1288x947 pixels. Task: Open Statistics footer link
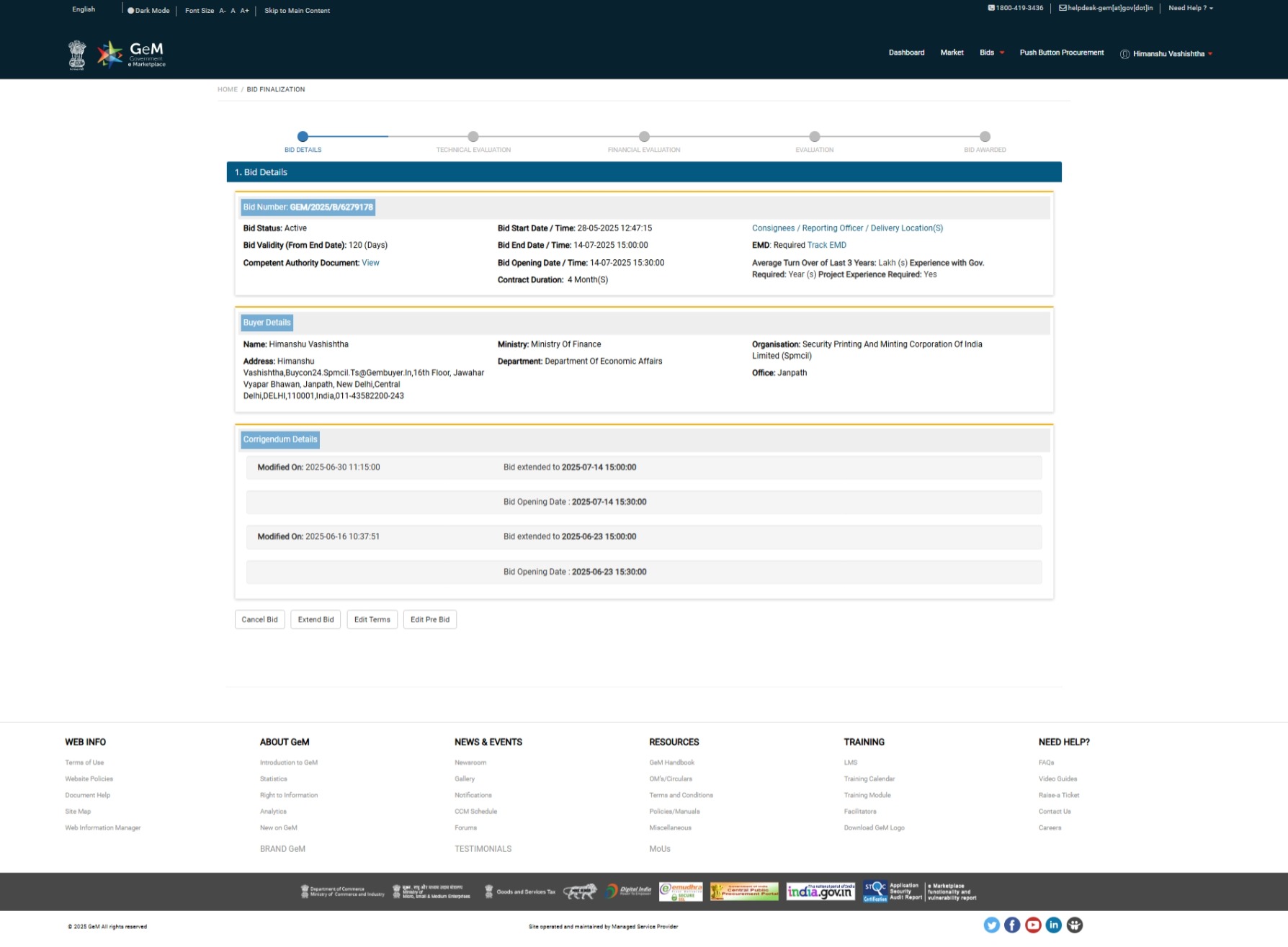click(273, 778)
